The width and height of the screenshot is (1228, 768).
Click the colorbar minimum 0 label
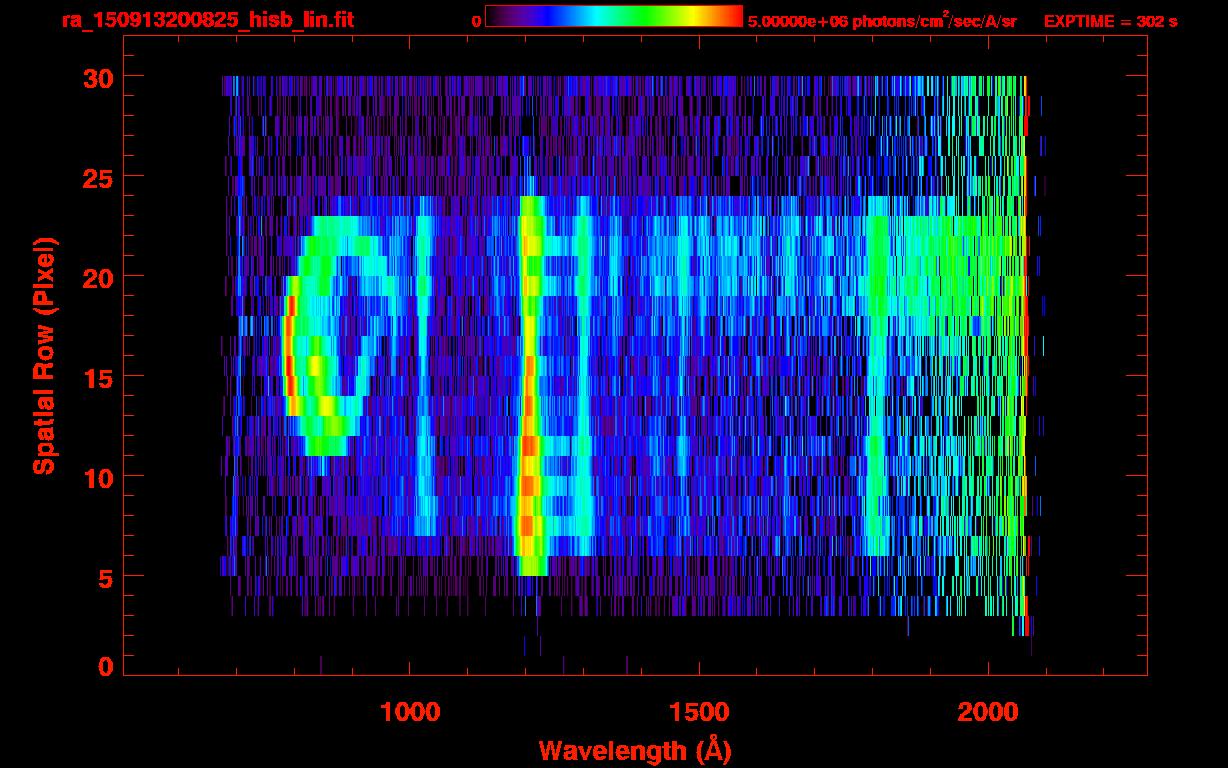point(476,21)
